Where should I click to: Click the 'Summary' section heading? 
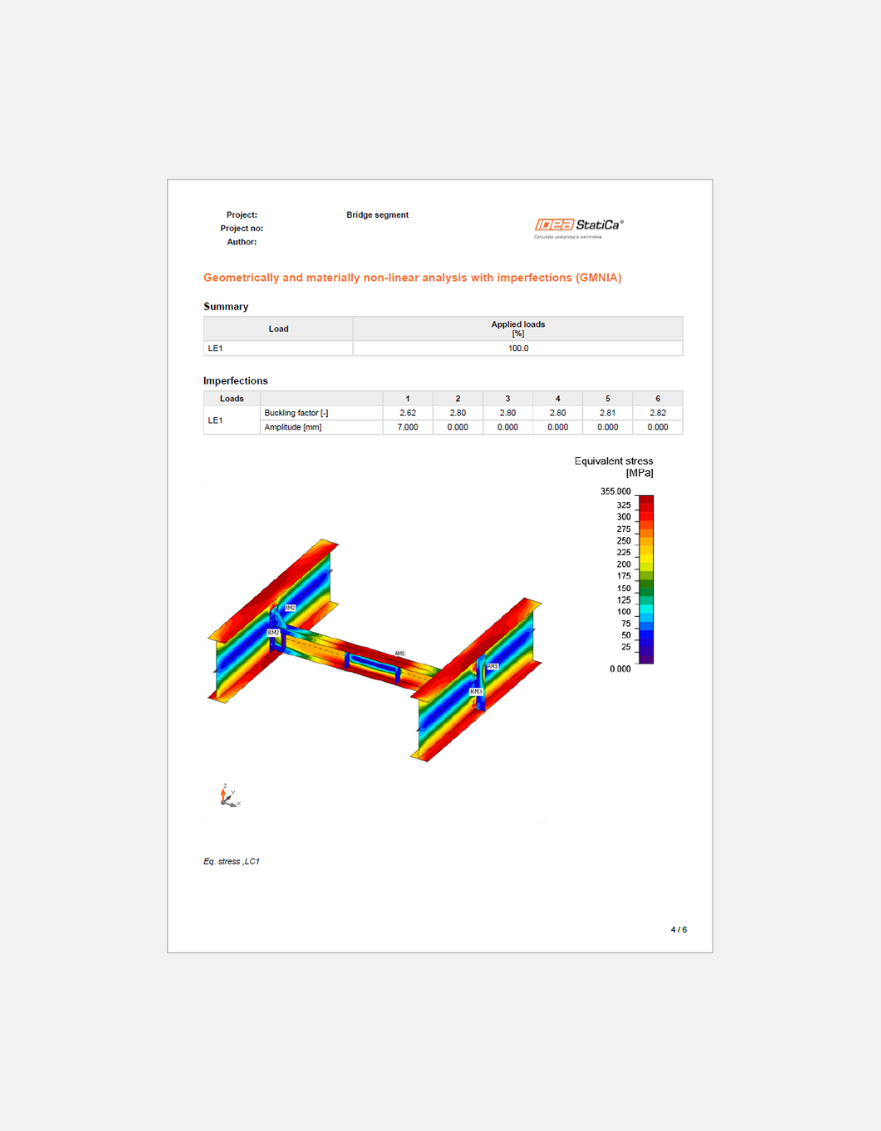pos(226,307)
